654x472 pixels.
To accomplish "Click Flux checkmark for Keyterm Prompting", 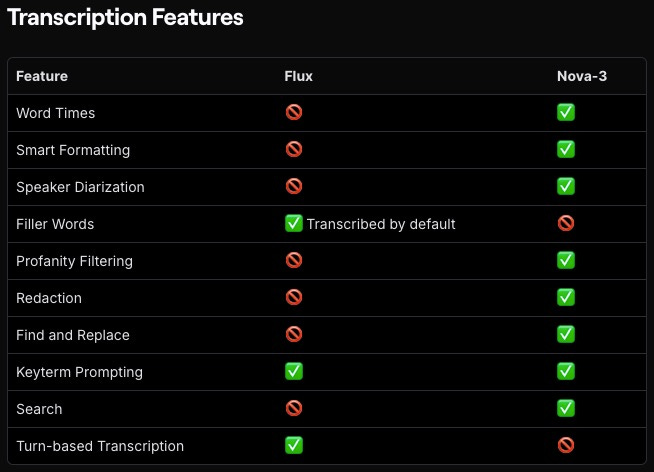I will pyautogui.click(x=294, y=371).
